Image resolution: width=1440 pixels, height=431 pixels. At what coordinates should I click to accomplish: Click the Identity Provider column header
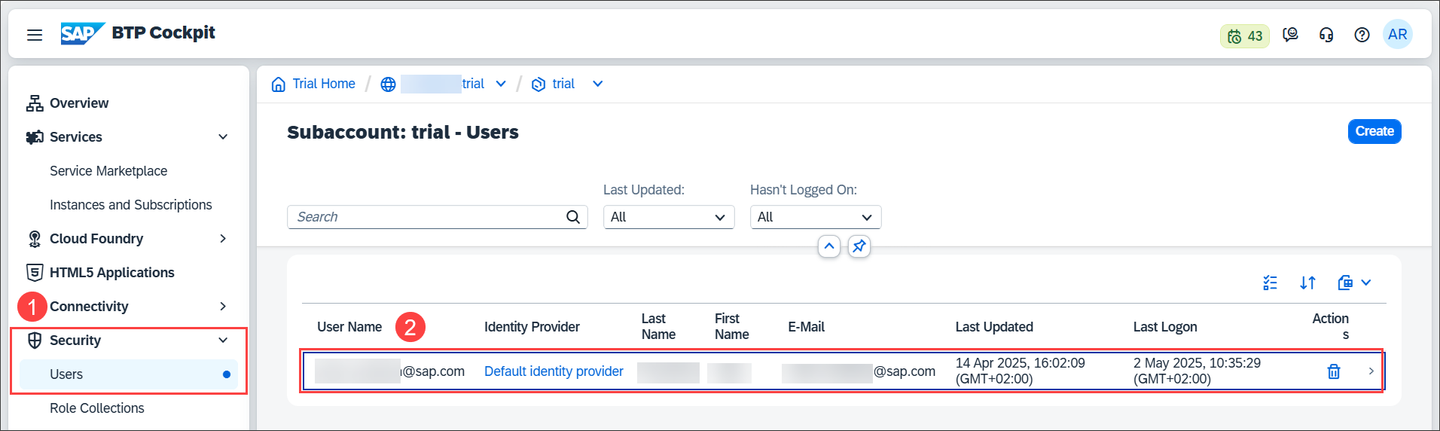tap(532, 327)
